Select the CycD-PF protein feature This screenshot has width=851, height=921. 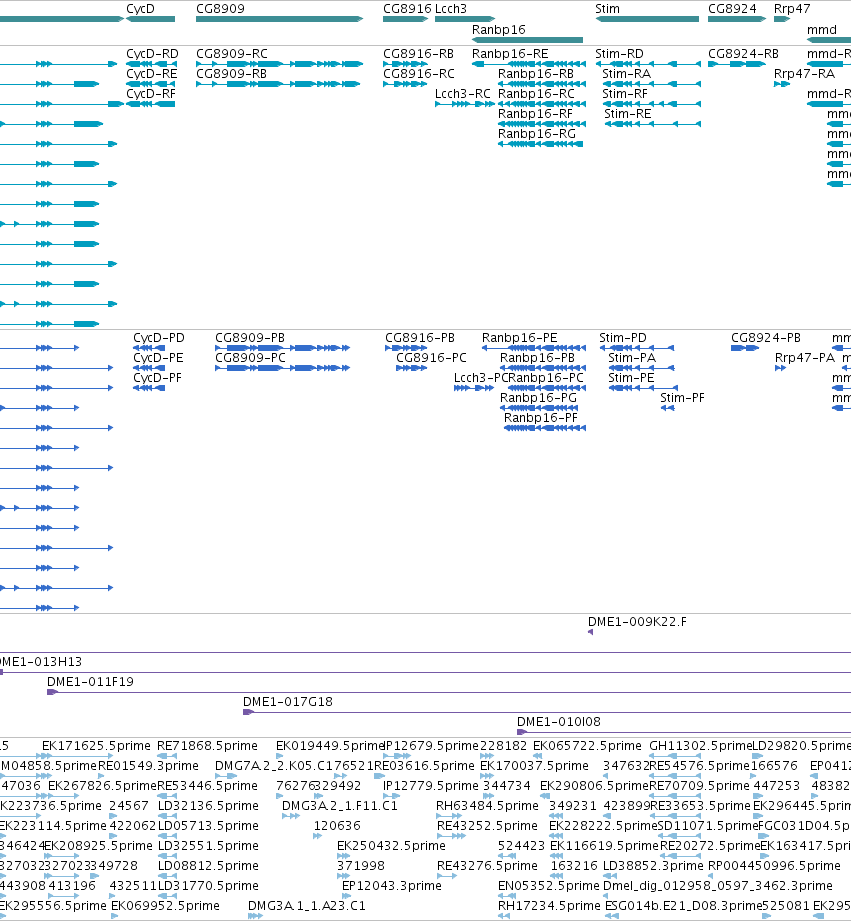(x=149, y=388)
